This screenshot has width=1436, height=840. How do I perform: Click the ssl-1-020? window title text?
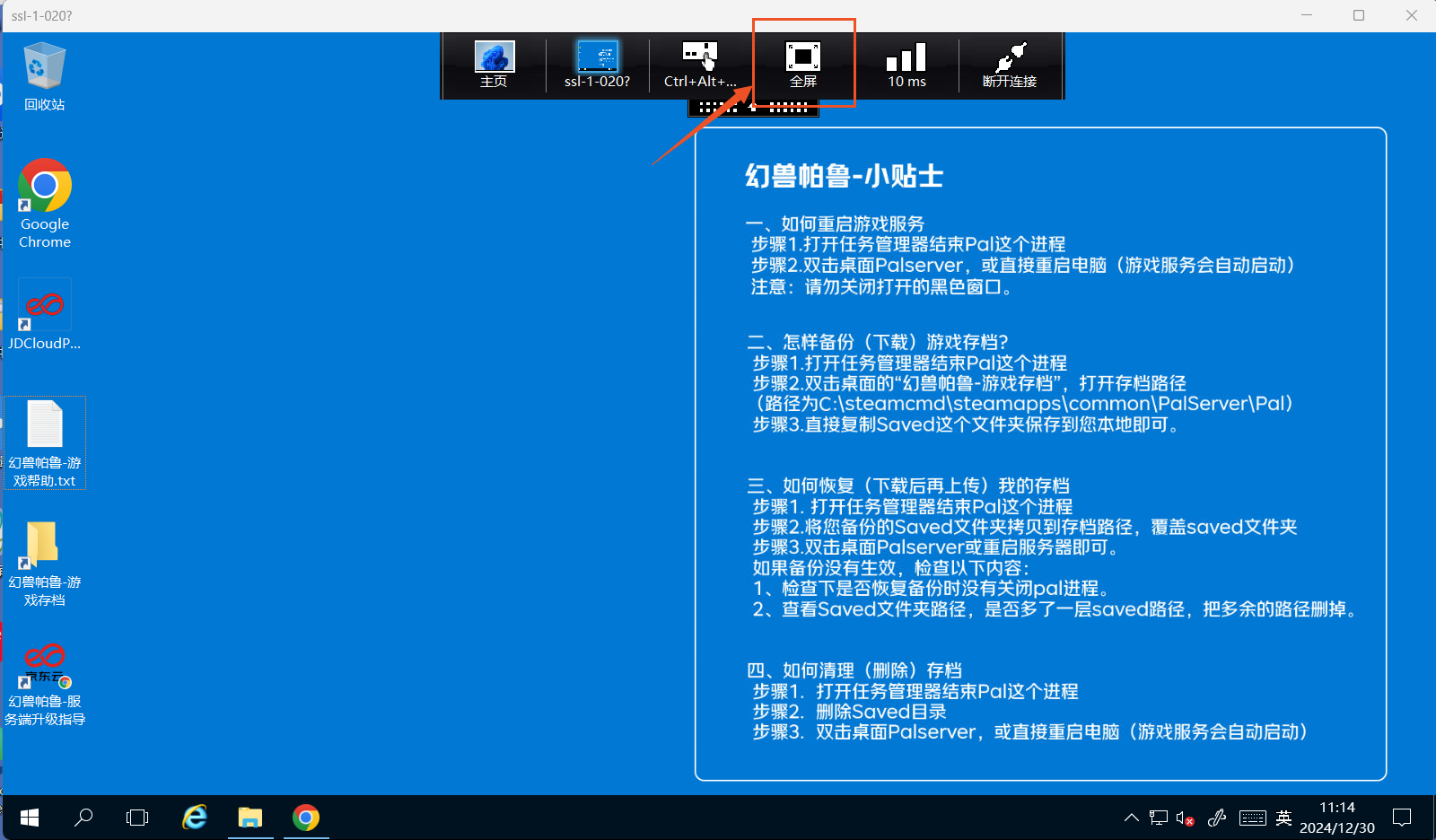tap(41, 15)
